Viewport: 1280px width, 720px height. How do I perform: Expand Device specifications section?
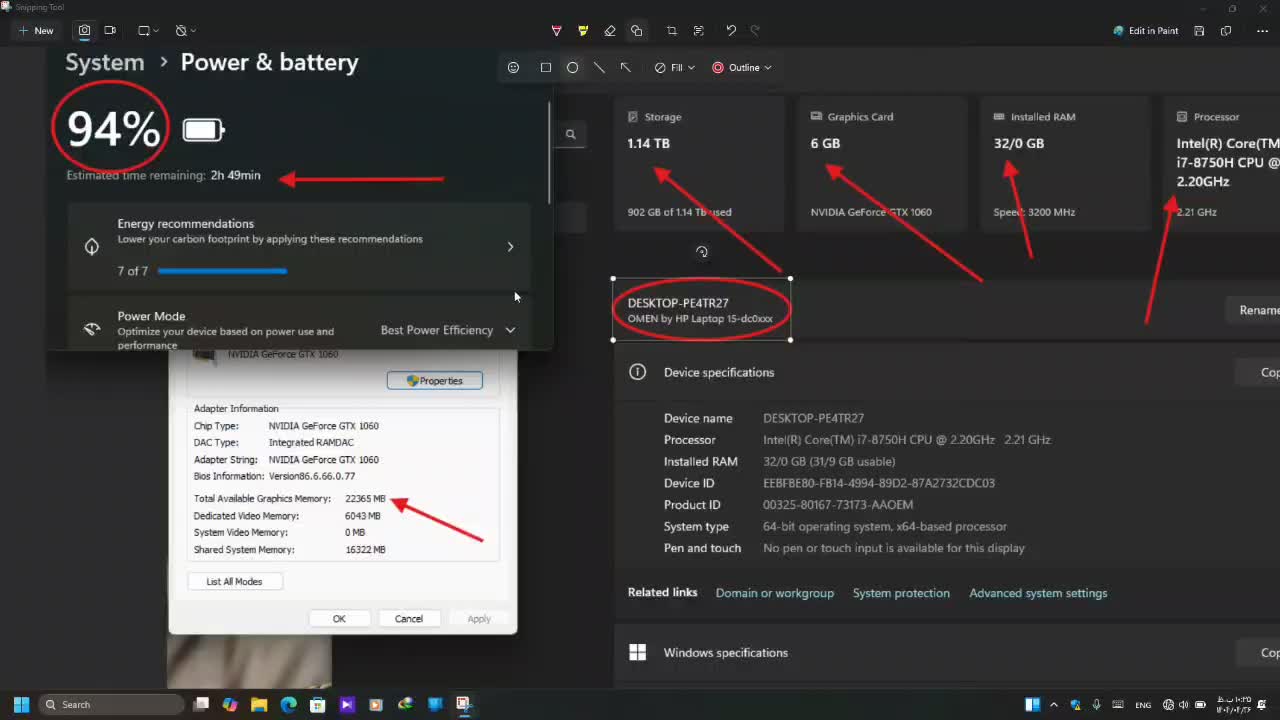947,372
